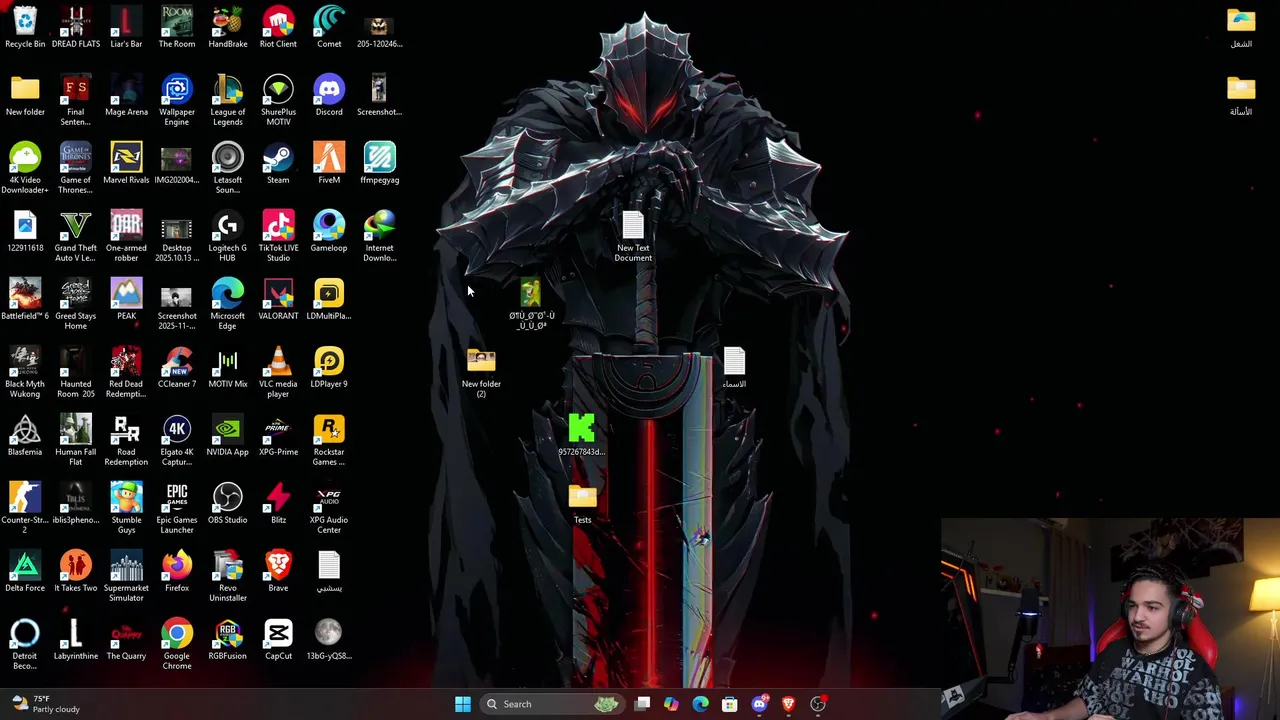Select the Comet browser shortcut

click(x=329, y=27)
